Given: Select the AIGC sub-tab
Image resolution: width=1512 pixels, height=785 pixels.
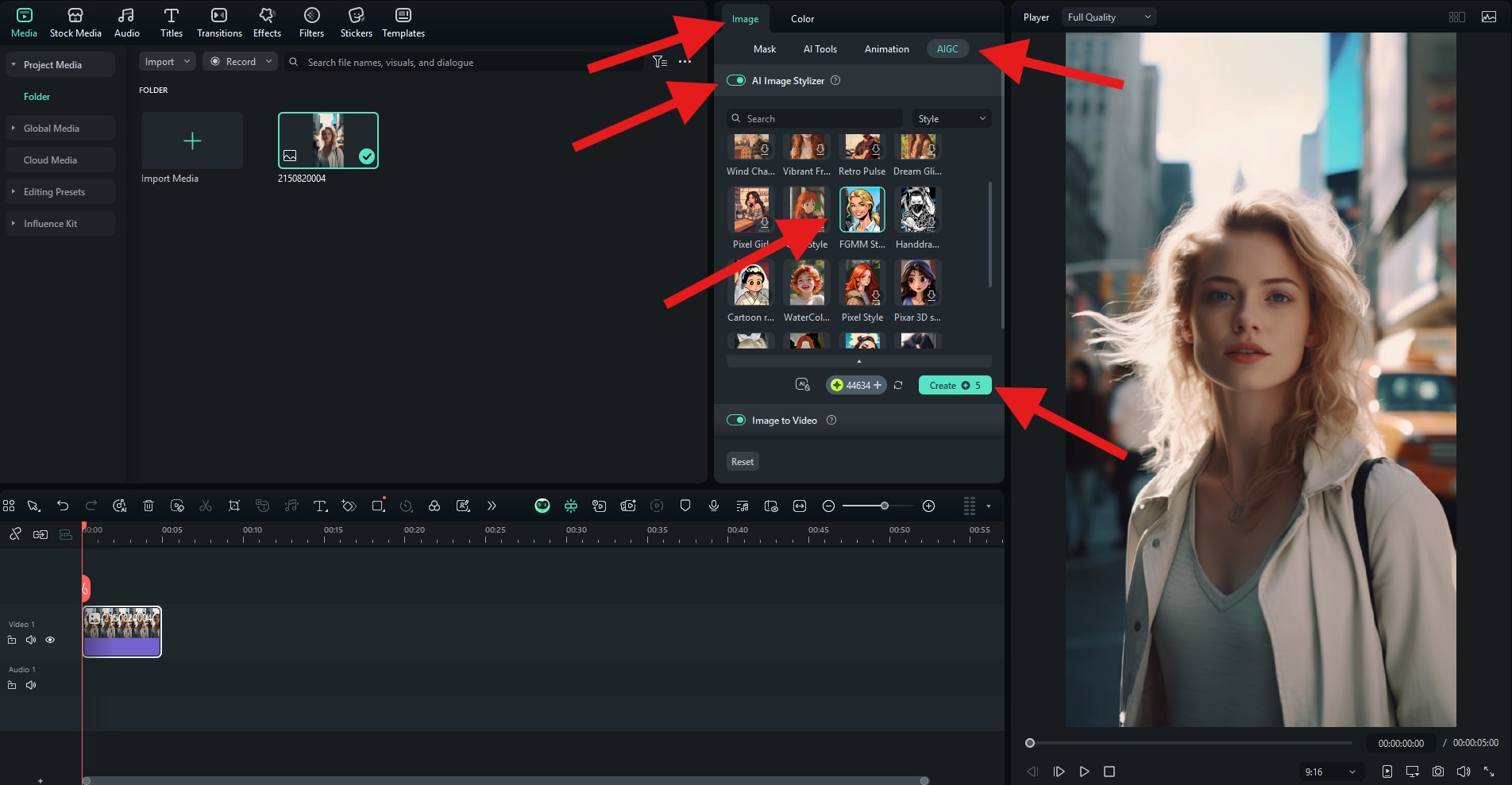Looking at the screenshot, I should tap(947, 48).
